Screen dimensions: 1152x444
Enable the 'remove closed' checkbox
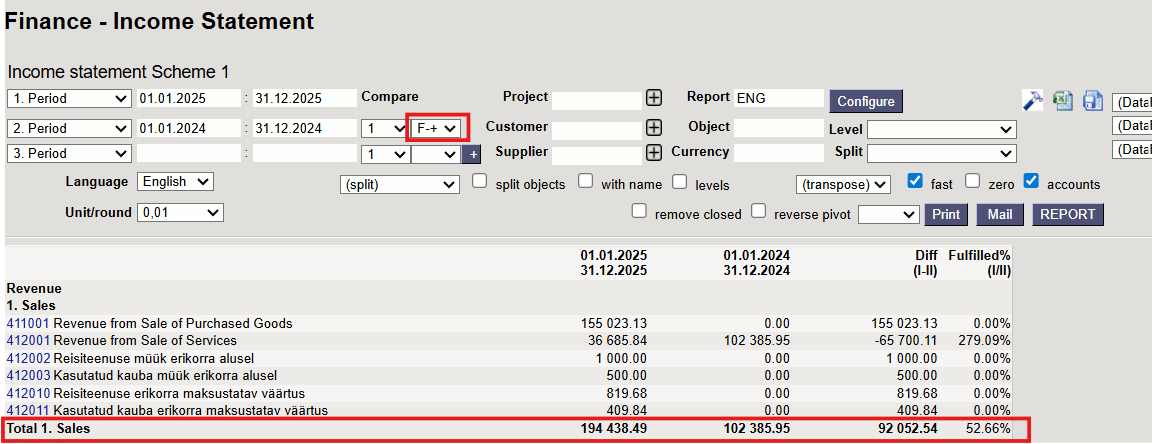pos(639,212)
